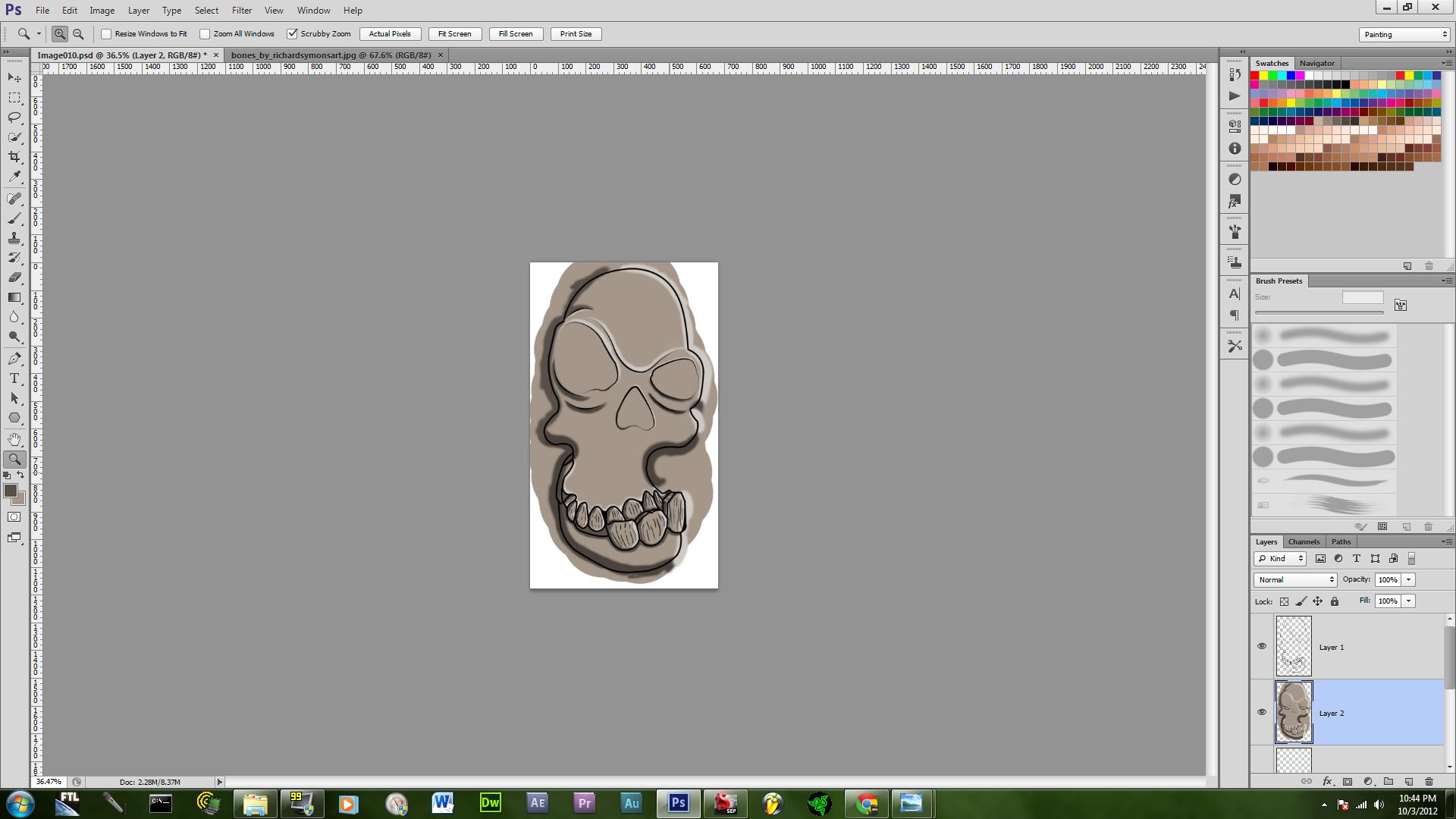Viewport: 1456px width, 819px height.
Task: Select the Brush tool
Action: click(x=14, y=218)
